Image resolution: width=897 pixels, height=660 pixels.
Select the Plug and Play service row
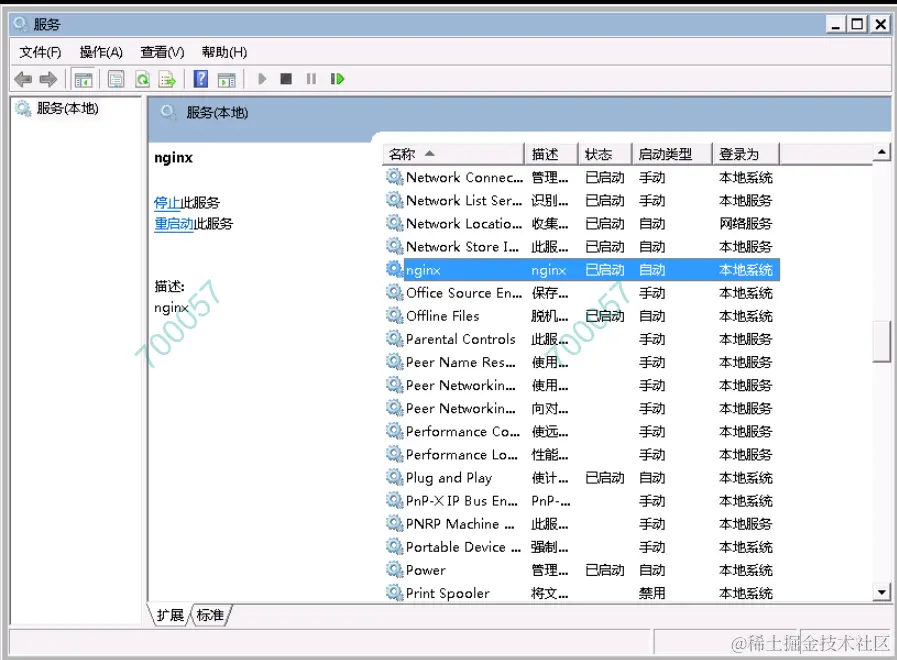coord(581,478)
